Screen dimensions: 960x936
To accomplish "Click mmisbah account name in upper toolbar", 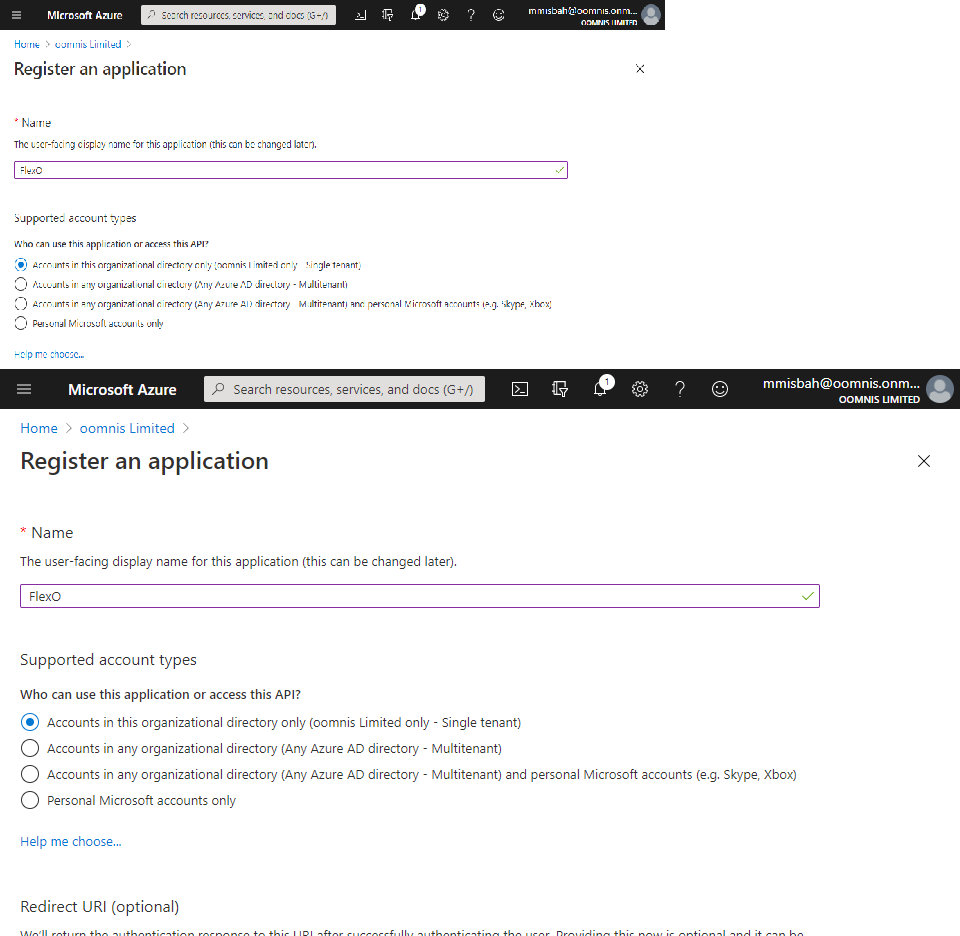I will (x=582, y=11).
